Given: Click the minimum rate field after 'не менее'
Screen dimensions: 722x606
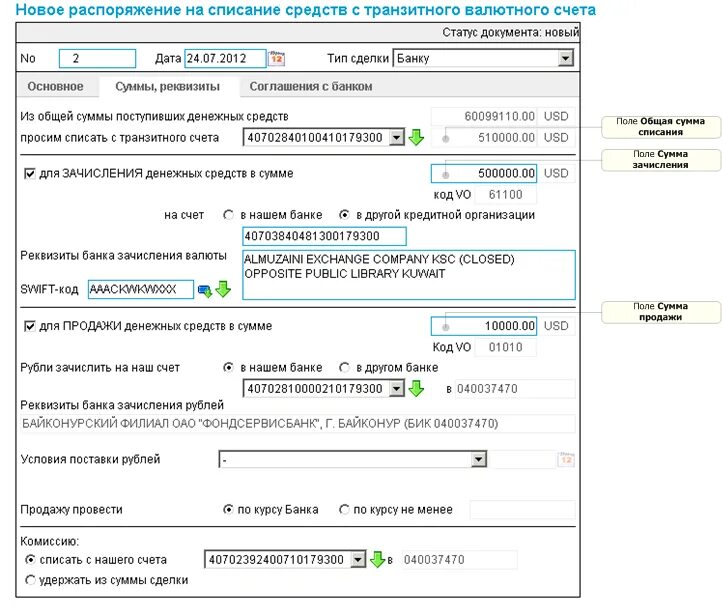Looking at the screenshot, I should (x=523, y=510).
